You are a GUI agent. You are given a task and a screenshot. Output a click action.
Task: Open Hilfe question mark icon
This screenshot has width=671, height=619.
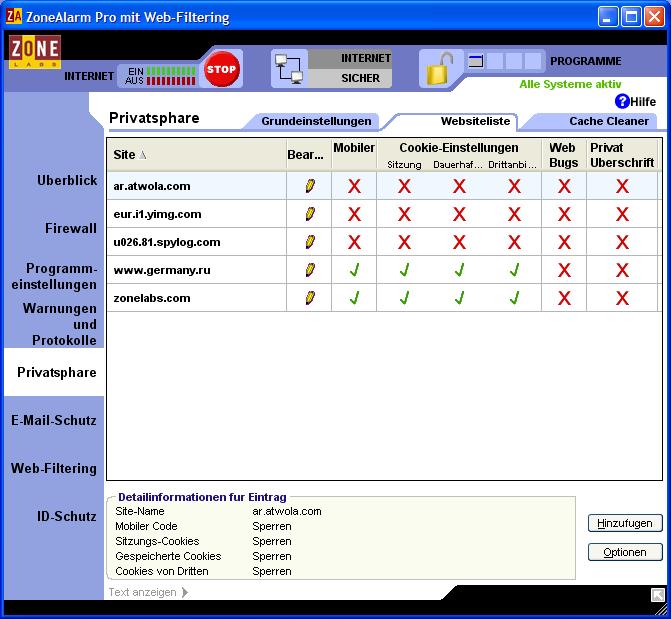coord(622,101)
